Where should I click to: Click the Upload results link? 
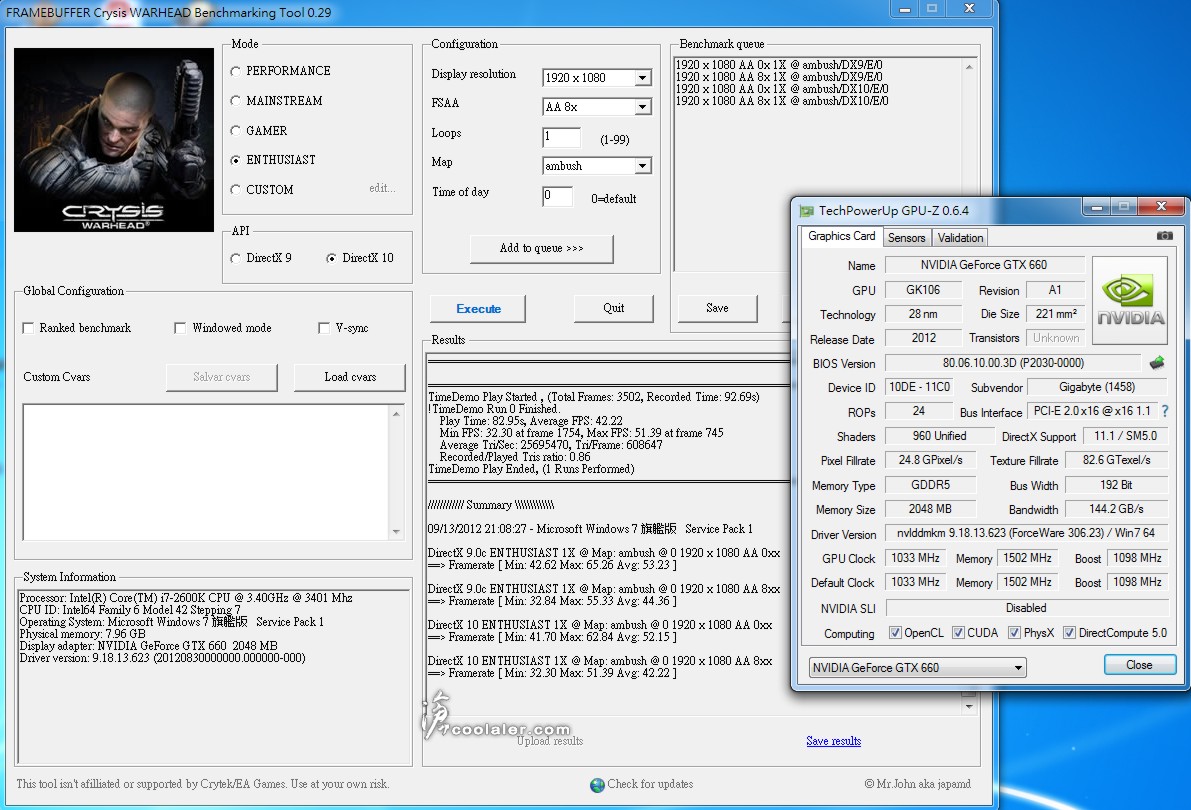pyautogui.click(x=550, y=742)
